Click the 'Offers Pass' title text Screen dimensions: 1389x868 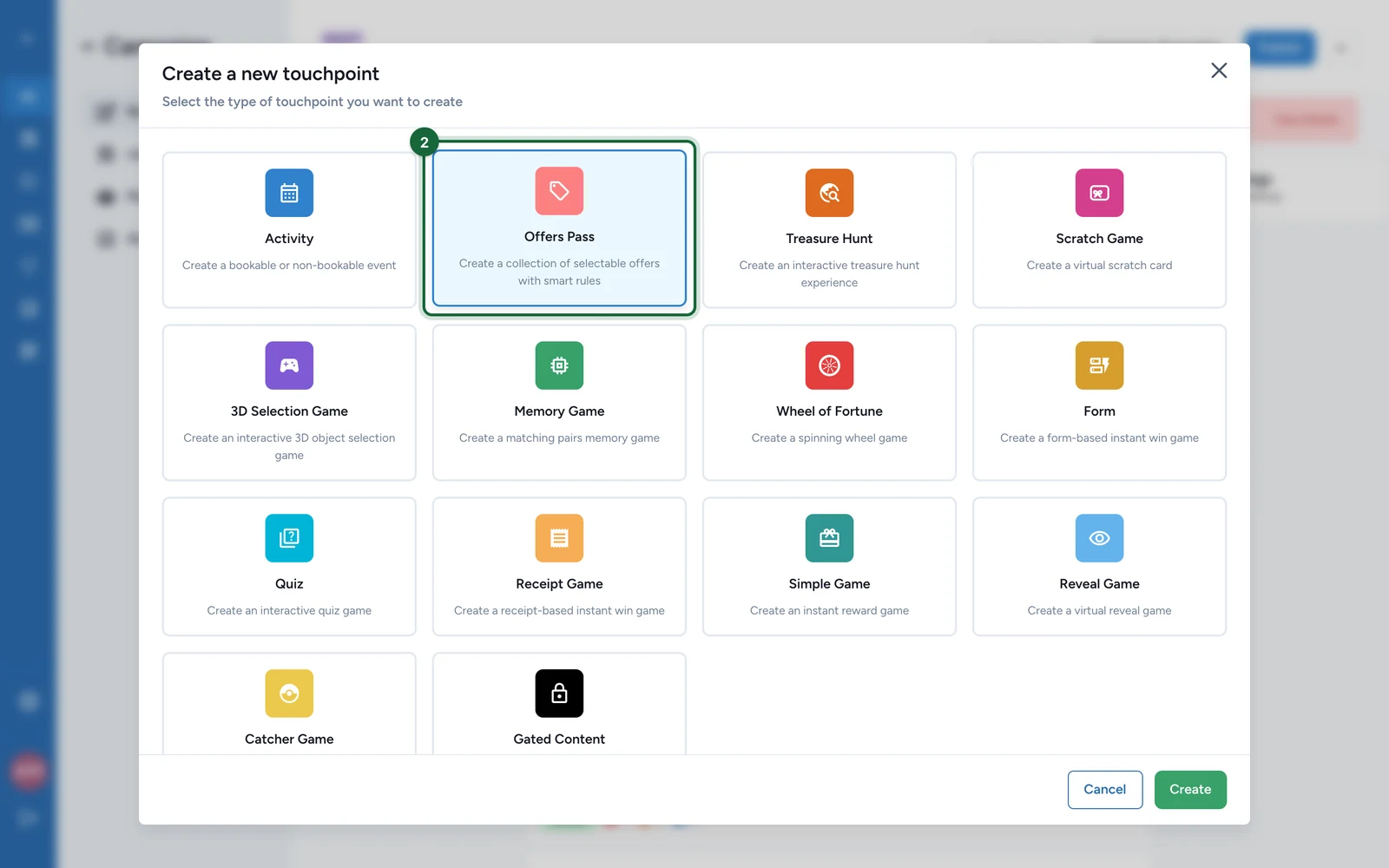559,237
